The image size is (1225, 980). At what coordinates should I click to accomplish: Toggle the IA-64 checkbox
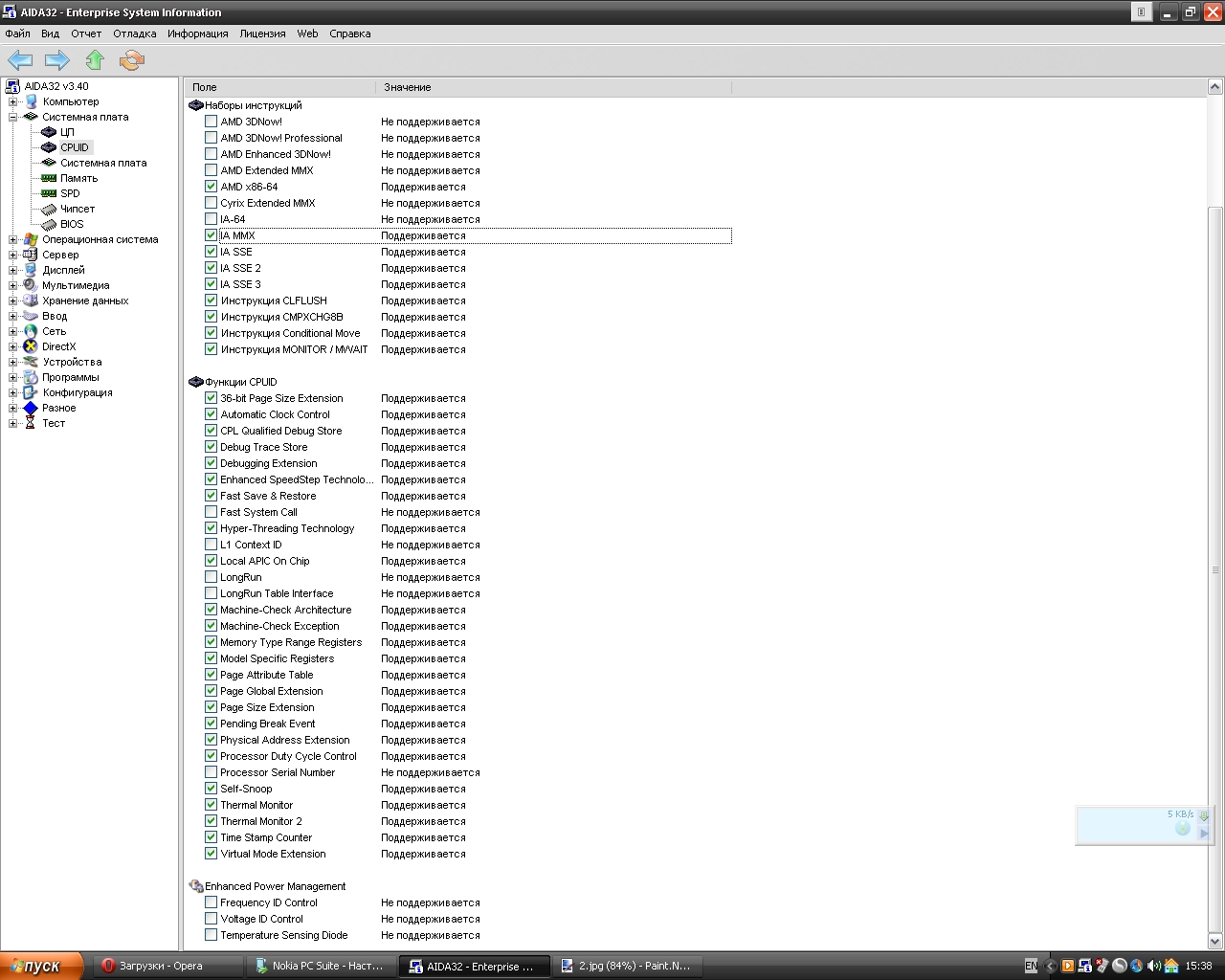tap(211, 219)
